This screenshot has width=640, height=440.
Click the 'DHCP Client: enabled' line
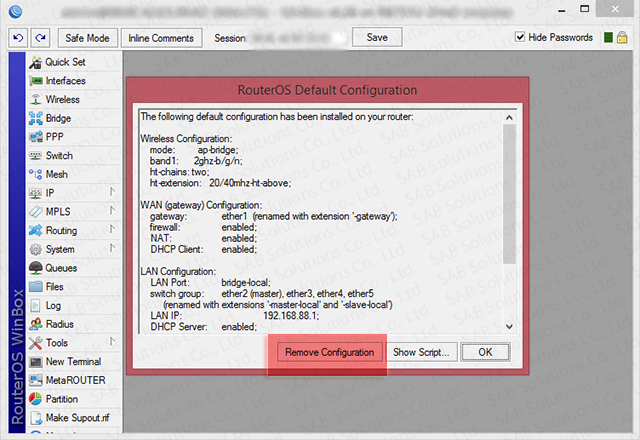[x=204, y=249]
